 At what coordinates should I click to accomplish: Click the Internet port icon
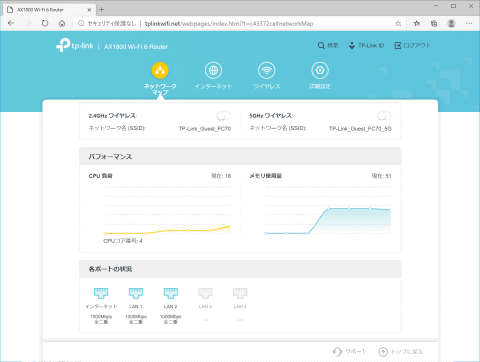[101, 293]
